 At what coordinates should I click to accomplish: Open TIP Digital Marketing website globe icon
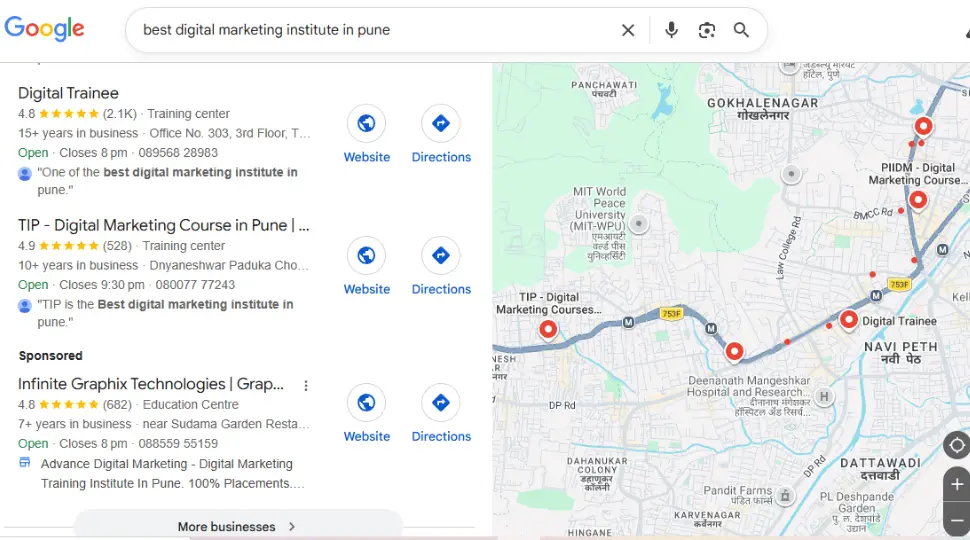tap(366, 255)
